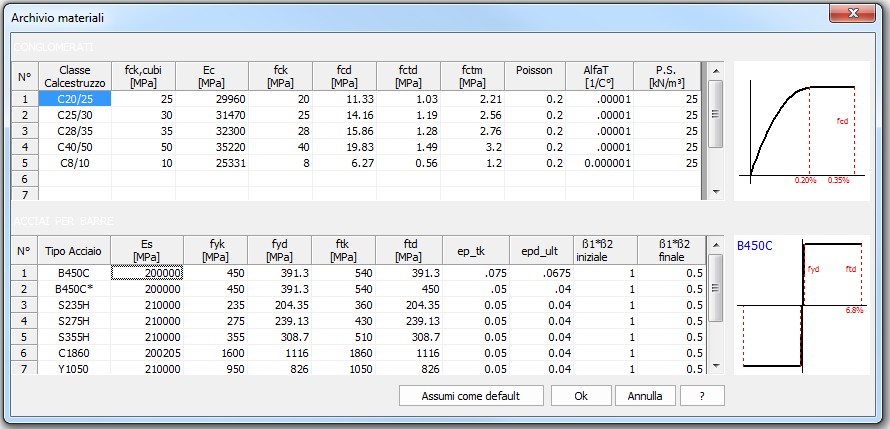Screen dimensions: 890x429
Task: Click the Tipo Acciaio column header
Action: (x=74, y=250)
